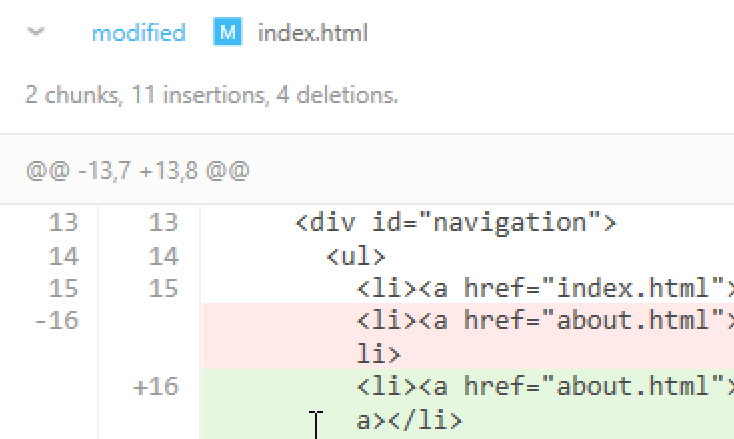Click new line number 13
Screen dimensions: 734x439
(x=163, y=223)
